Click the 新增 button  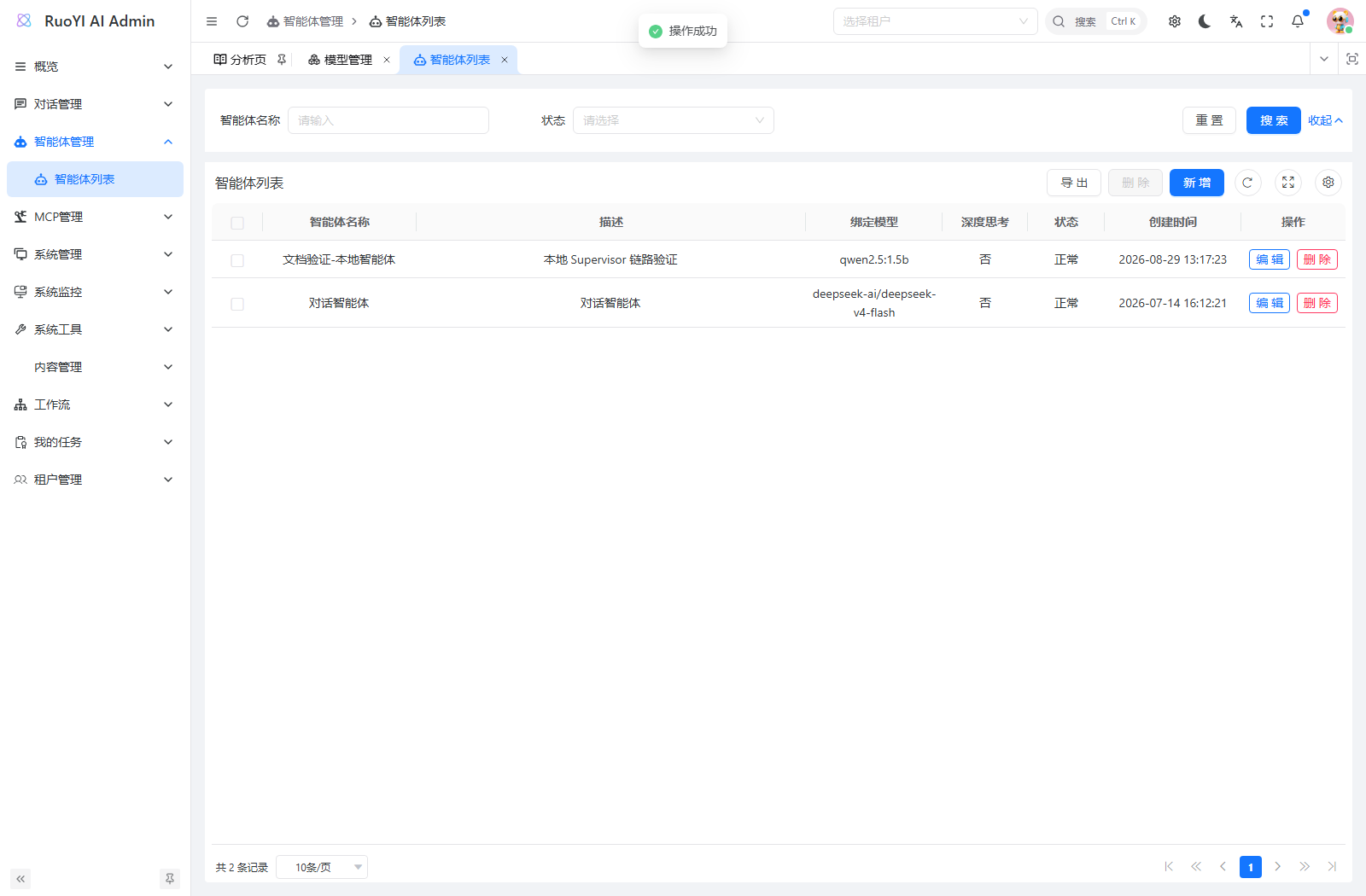click(1197, 183)
